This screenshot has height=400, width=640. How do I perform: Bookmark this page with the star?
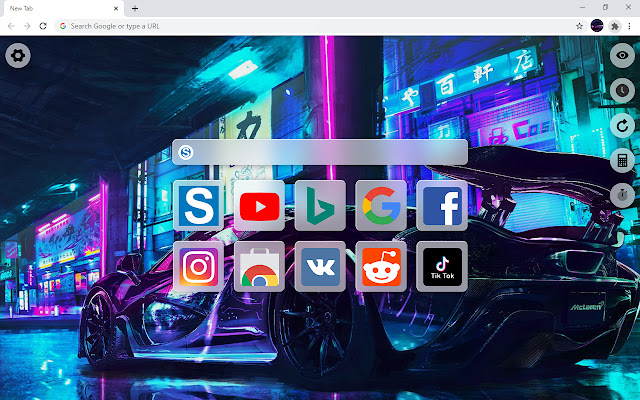(x=579, y=26)
